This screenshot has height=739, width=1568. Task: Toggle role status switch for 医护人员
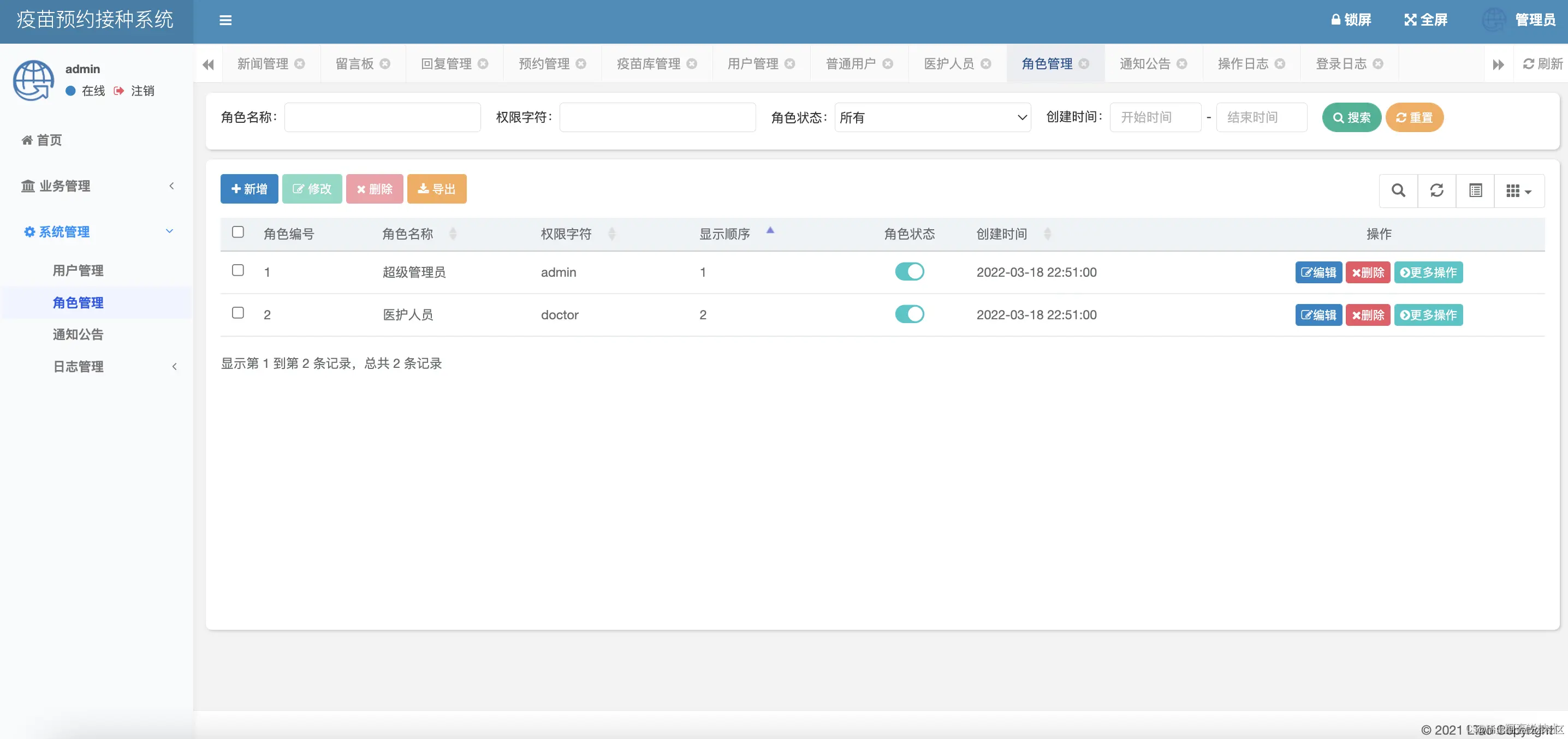909,314
